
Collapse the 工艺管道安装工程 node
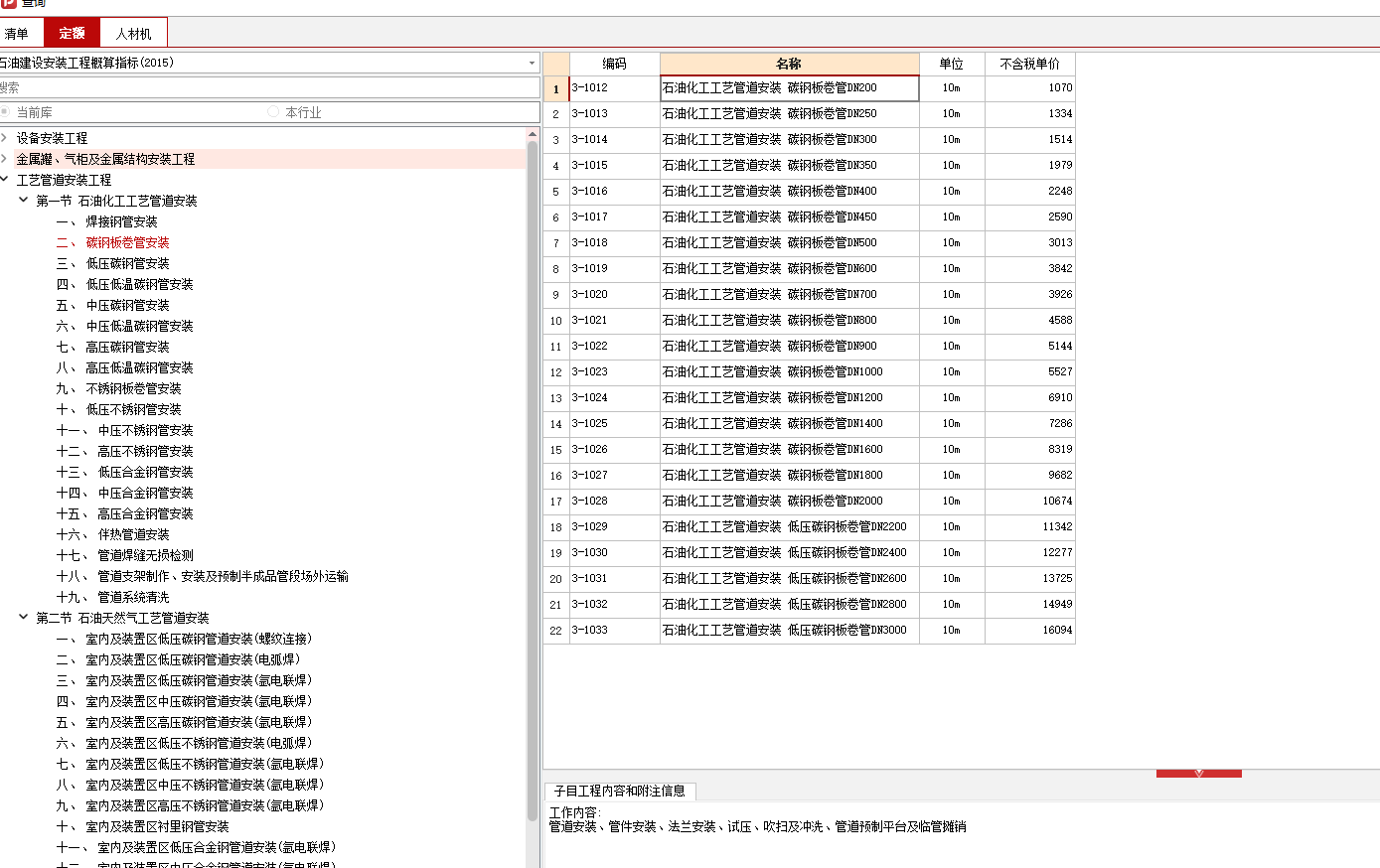pos(5,180)
